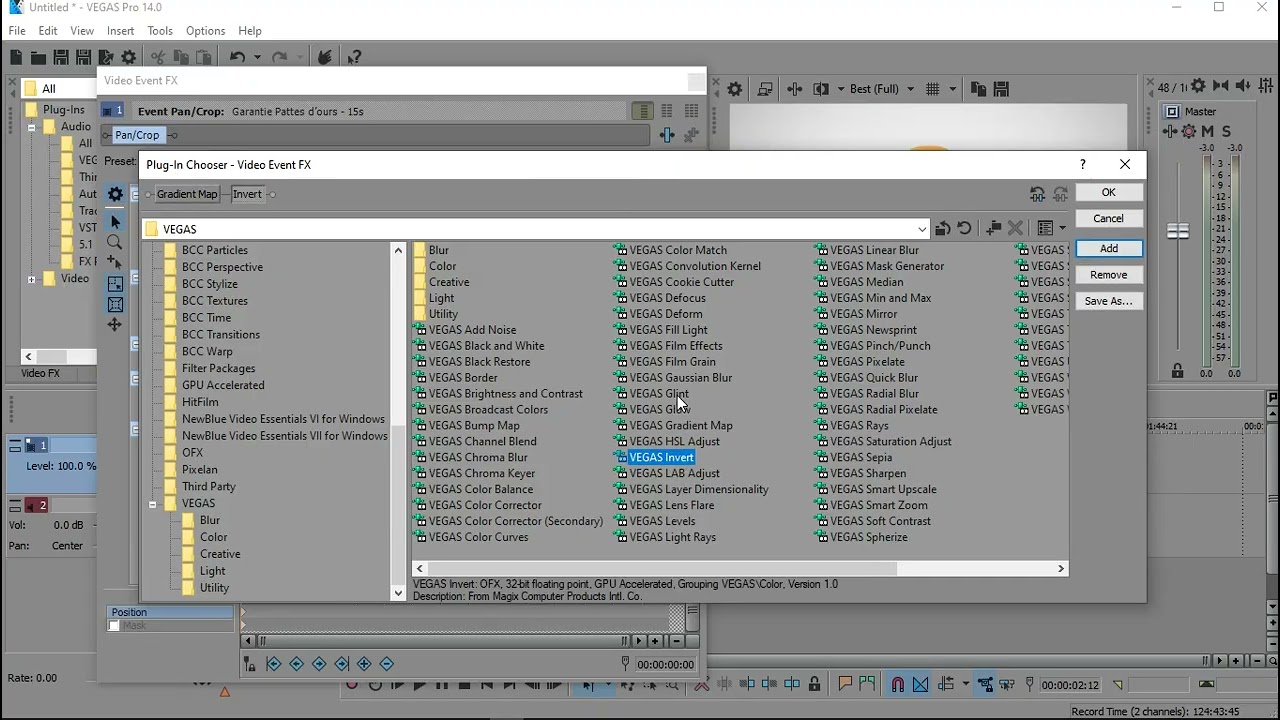Collapse the Audio node in Plug-Ins tree

click(32, 127)
